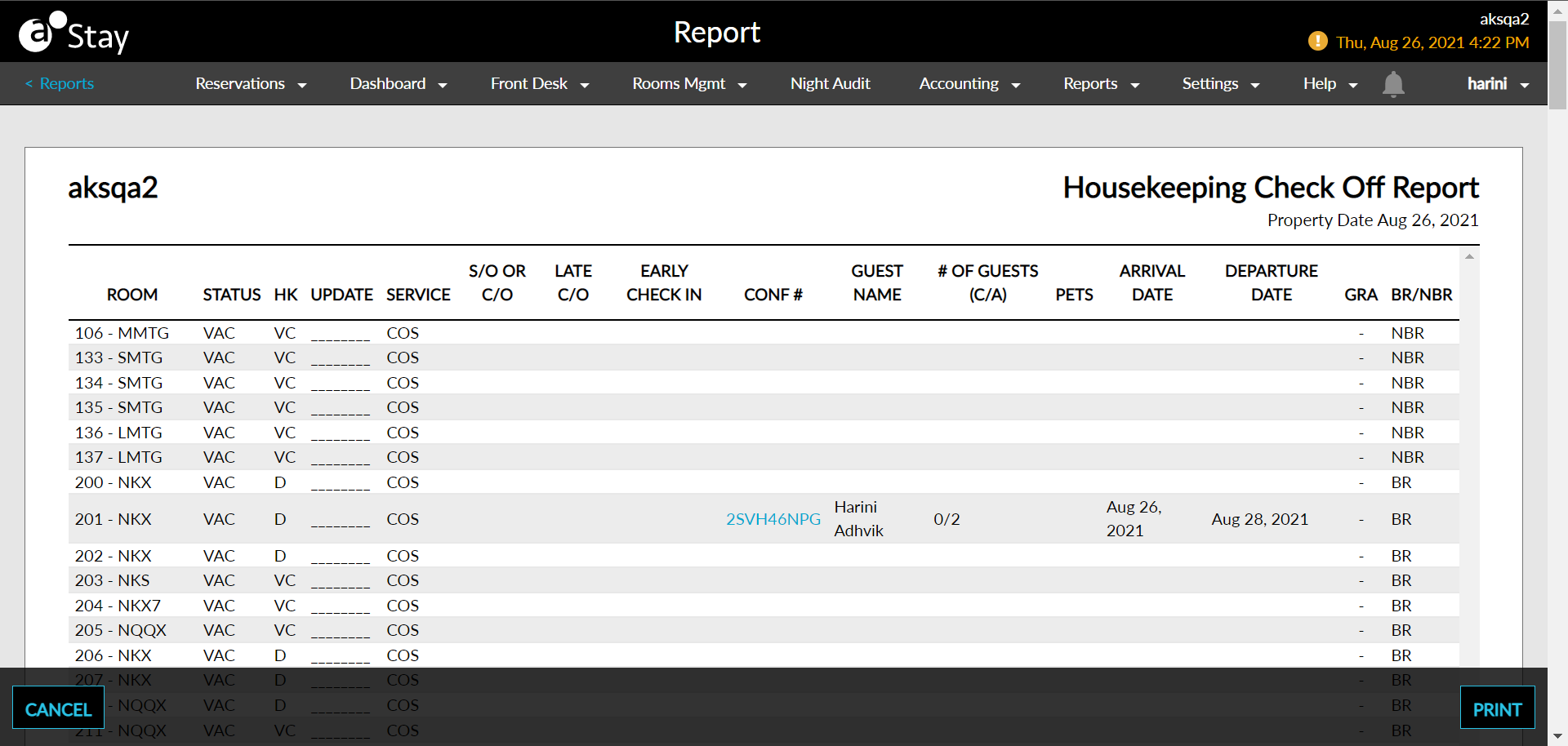Expand the Help dropdown arrow
This screenshot has height=746, width=1568.
1353,85
